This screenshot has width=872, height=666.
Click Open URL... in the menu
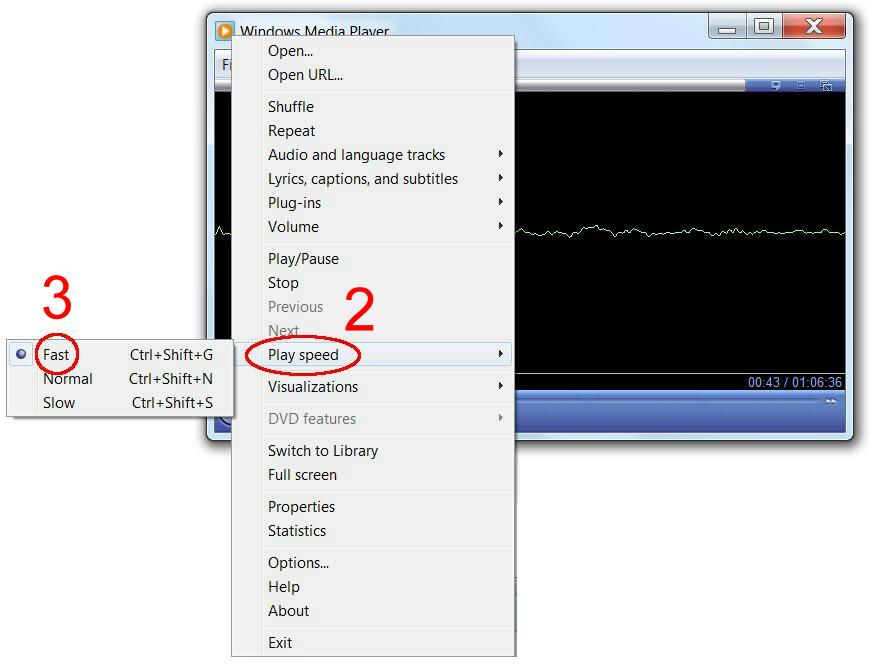click(x=305, y=75)
